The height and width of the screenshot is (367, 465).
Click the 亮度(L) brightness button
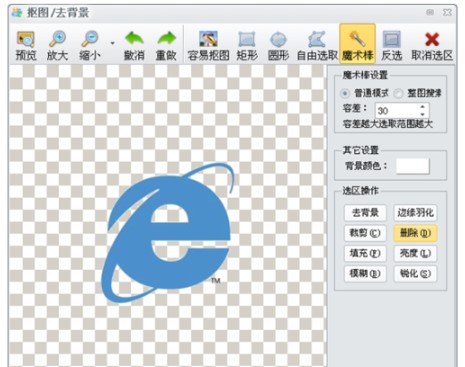(415, 253)
